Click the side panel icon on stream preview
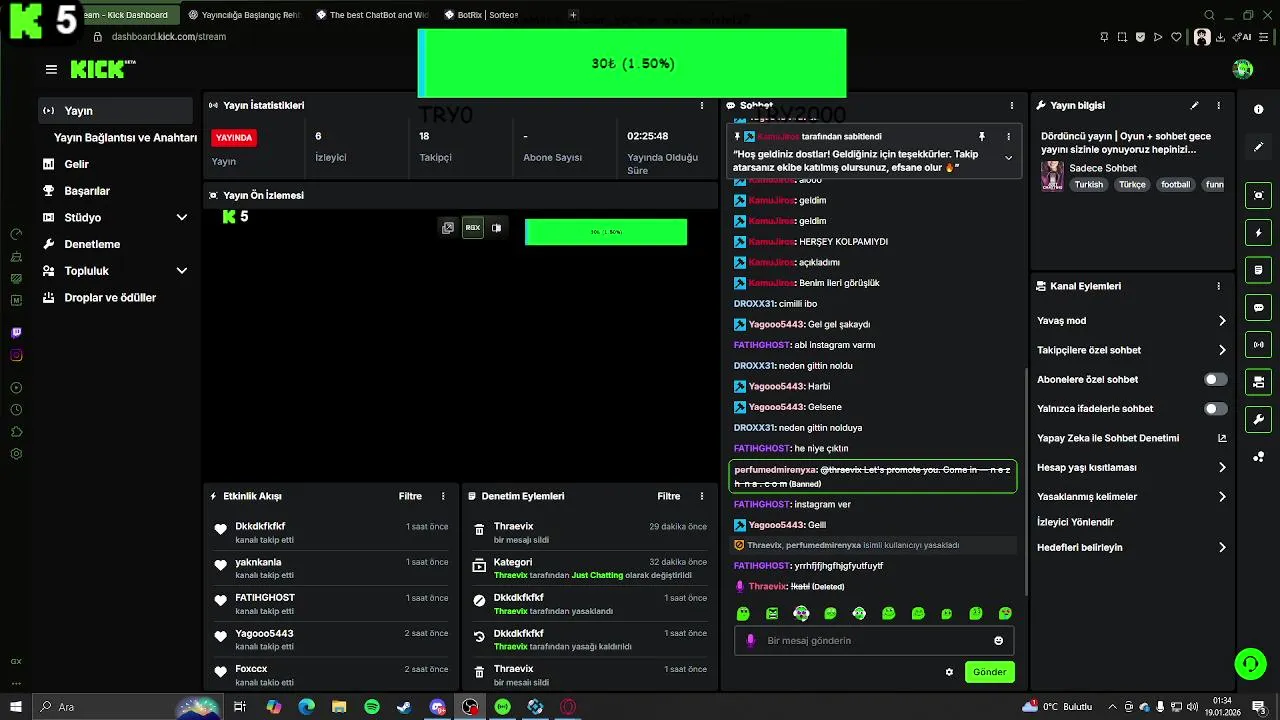This screenshot has height=720, width=1280. coord(496,228)
